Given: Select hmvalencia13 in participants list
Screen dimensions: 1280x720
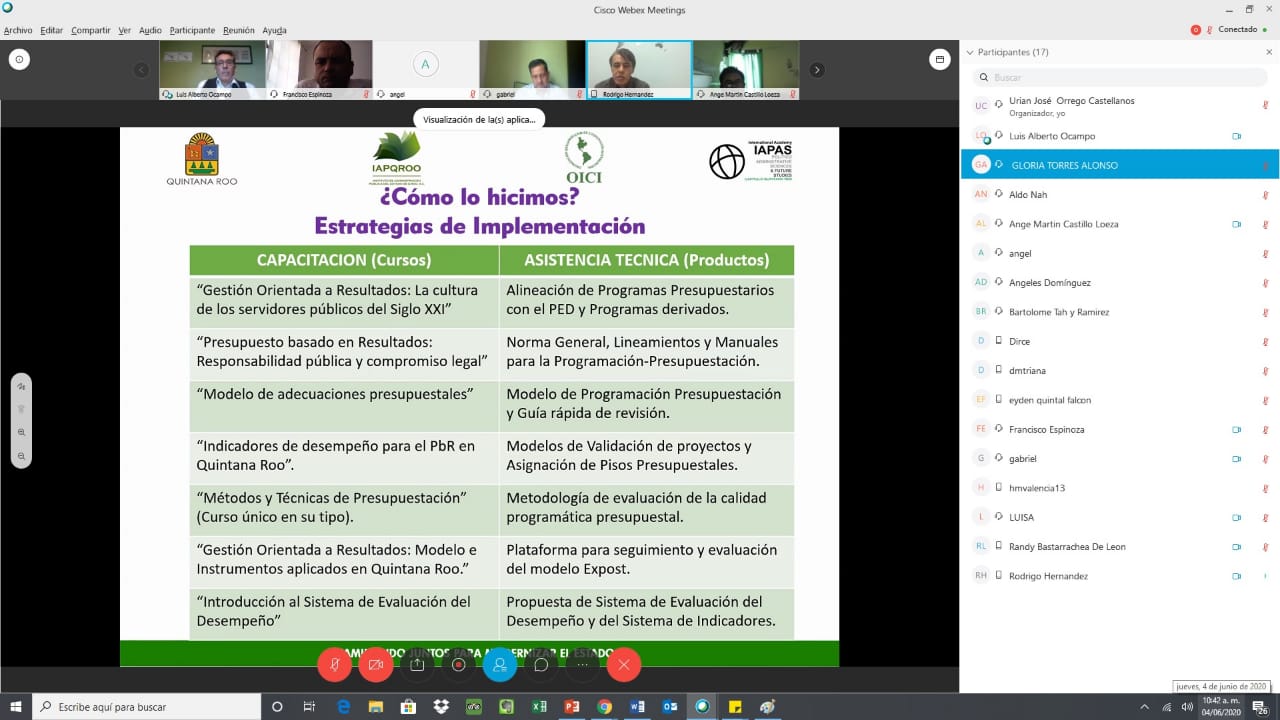Looking at the screenshot, I should click(1120, 488).
